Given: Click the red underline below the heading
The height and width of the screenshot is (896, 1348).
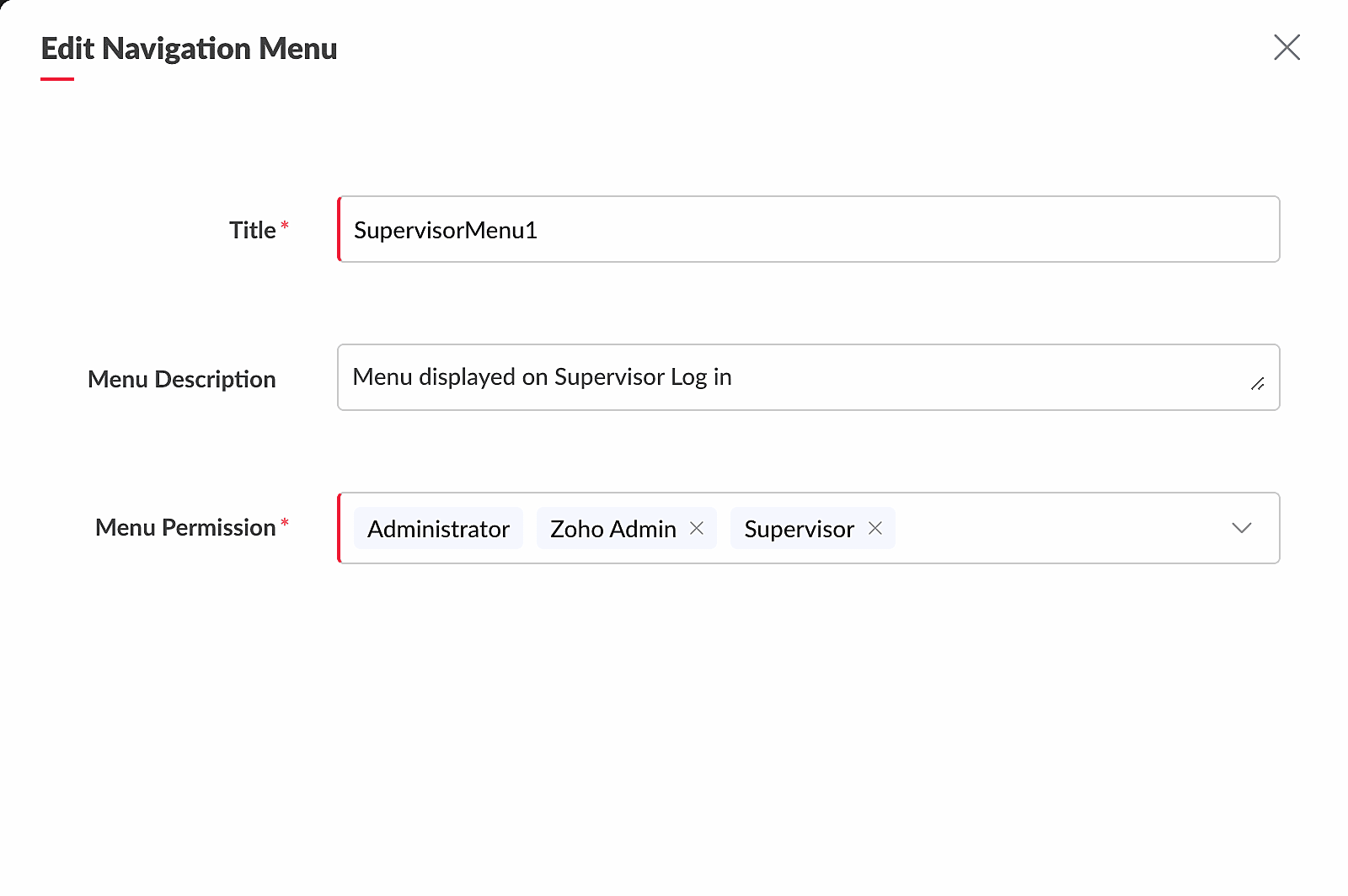Looking at the screenshot, I should (x=57, y=79).
